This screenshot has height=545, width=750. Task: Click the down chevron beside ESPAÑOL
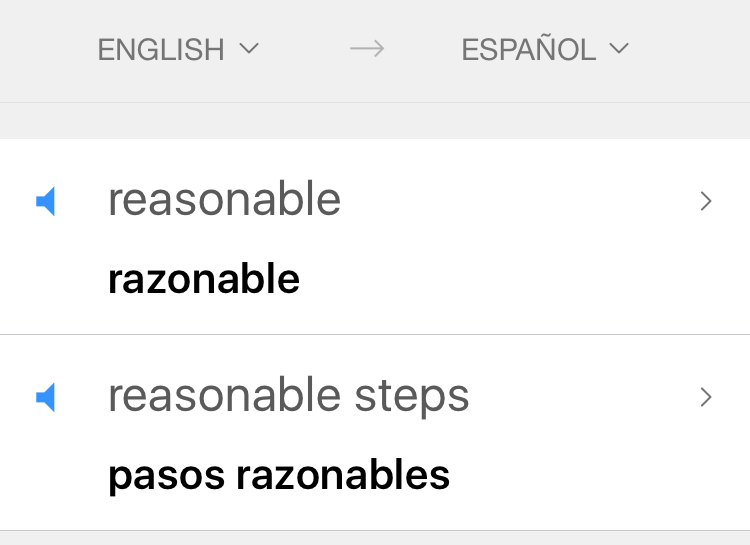pos(619,48)
